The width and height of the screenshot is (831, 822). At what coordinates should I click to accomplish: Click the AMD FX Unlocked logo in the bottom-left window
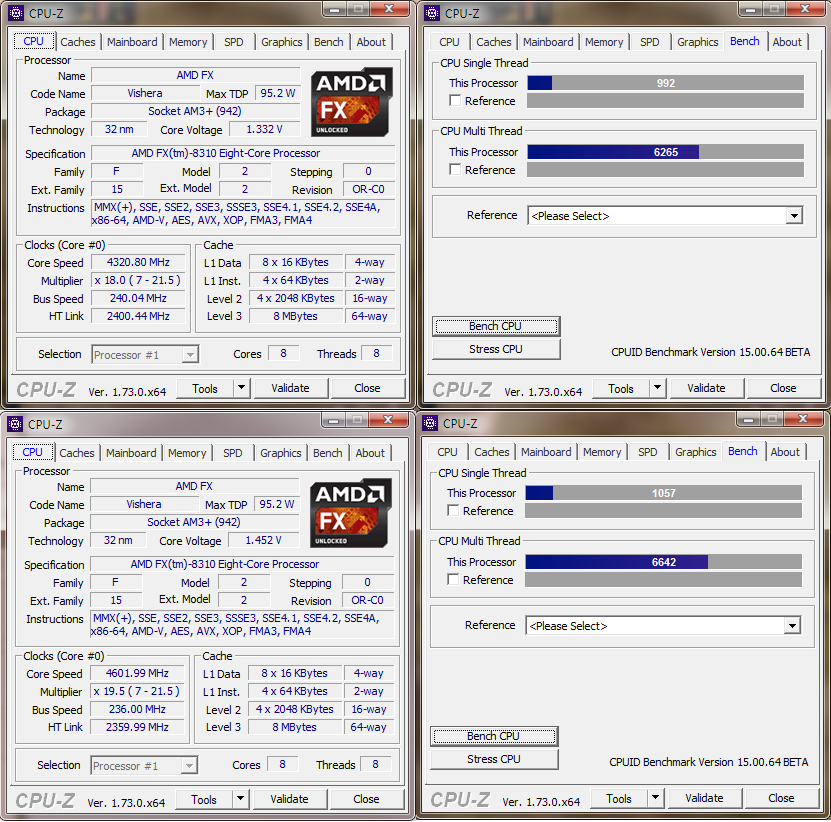tap(349, 511)
